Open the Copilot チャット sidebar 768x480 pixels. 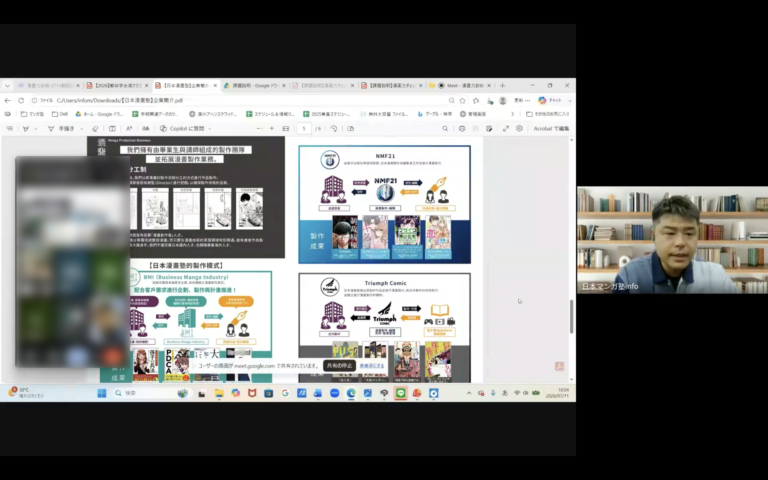pos(551,100)
